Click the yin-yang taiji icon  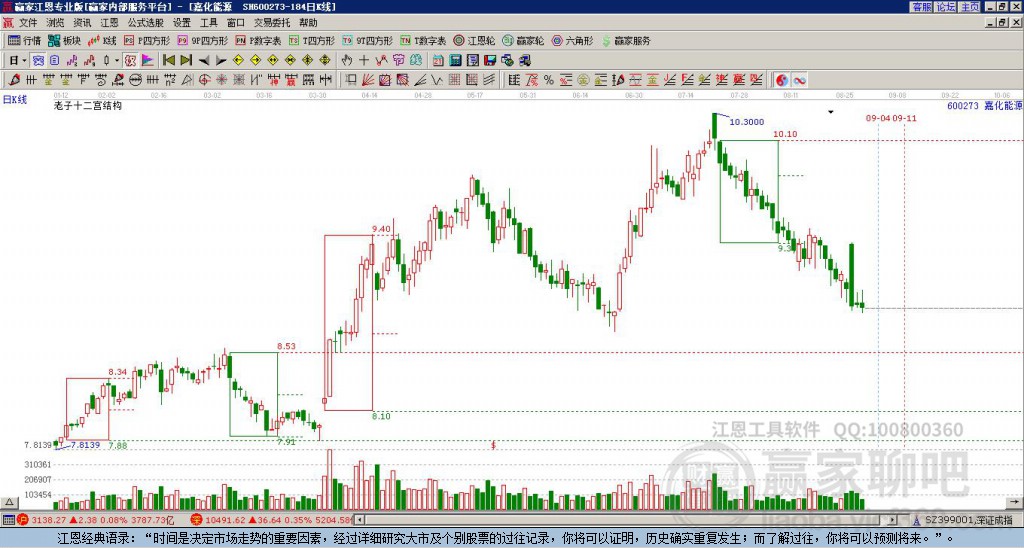[782, 80]
